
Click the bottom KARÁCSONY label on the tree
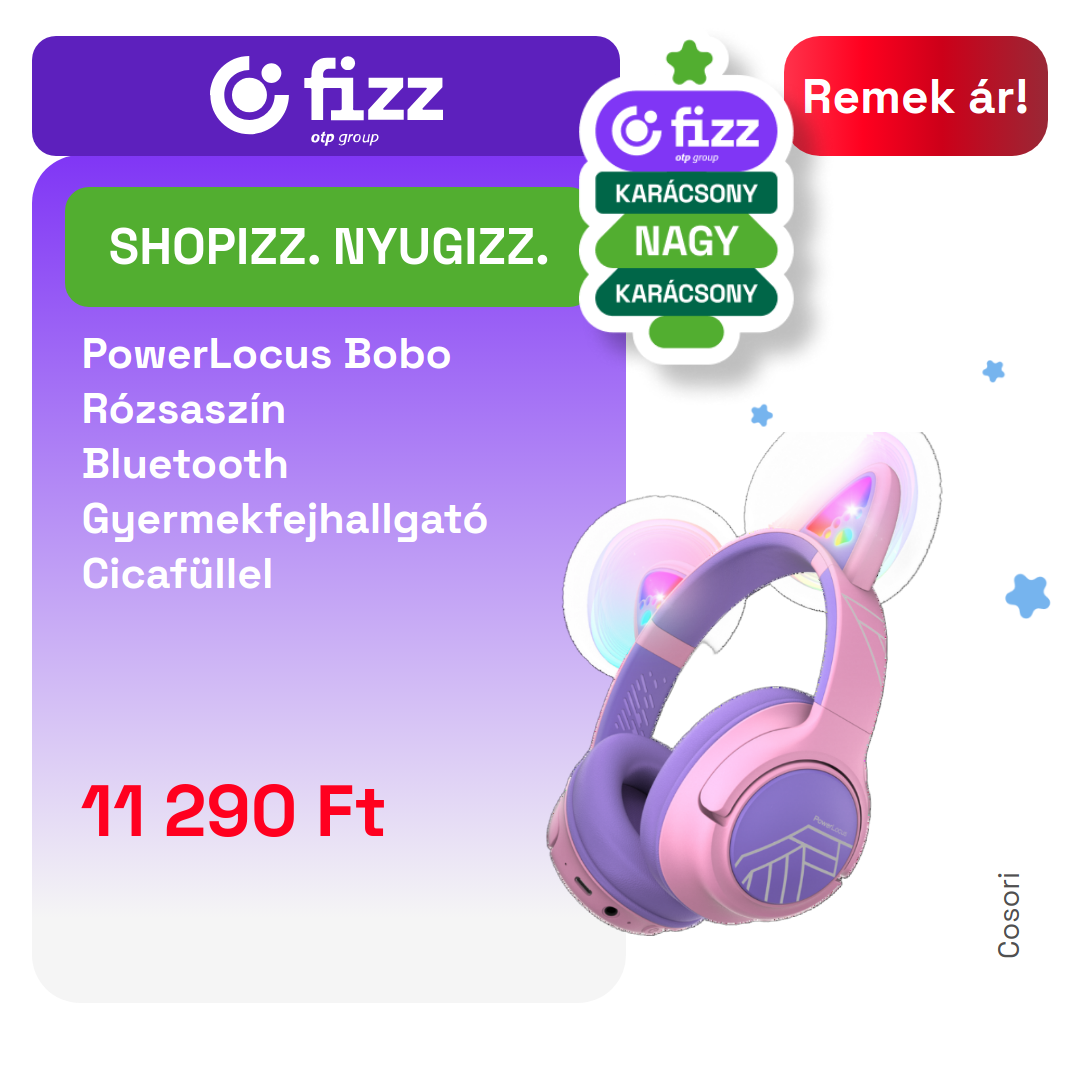(x=686, y=293)
